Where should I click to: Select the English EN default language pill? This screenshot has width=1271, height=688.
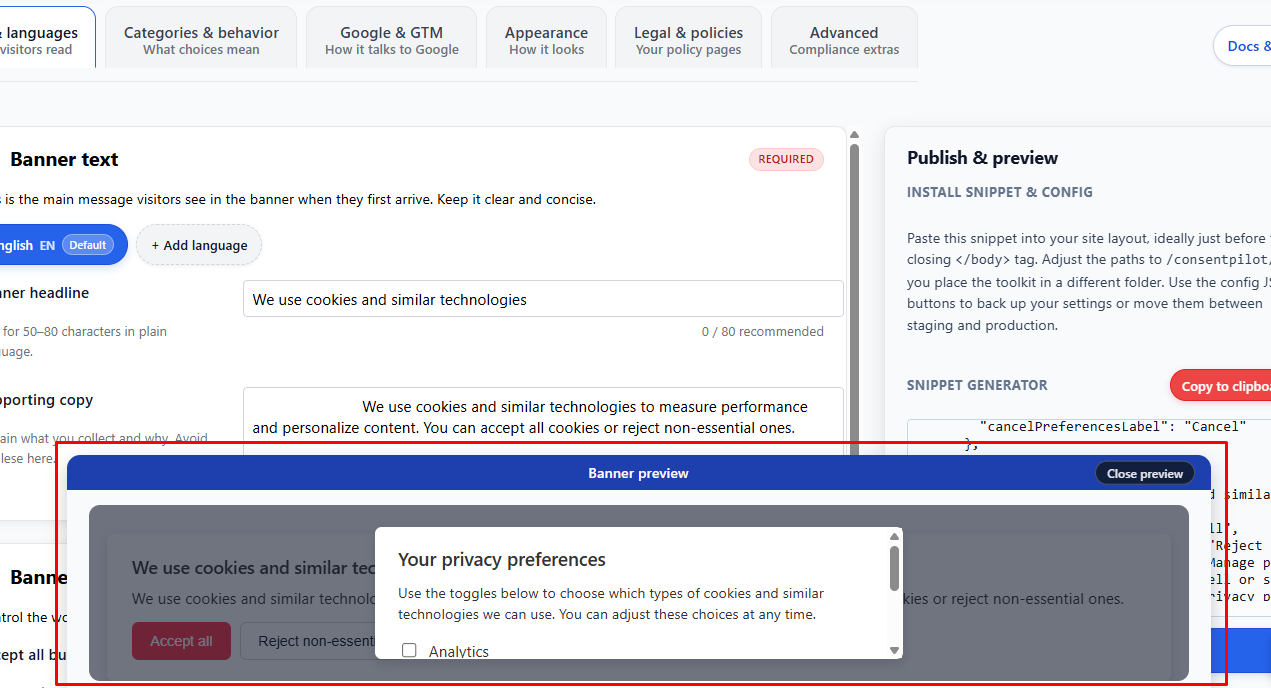(50, 245)
